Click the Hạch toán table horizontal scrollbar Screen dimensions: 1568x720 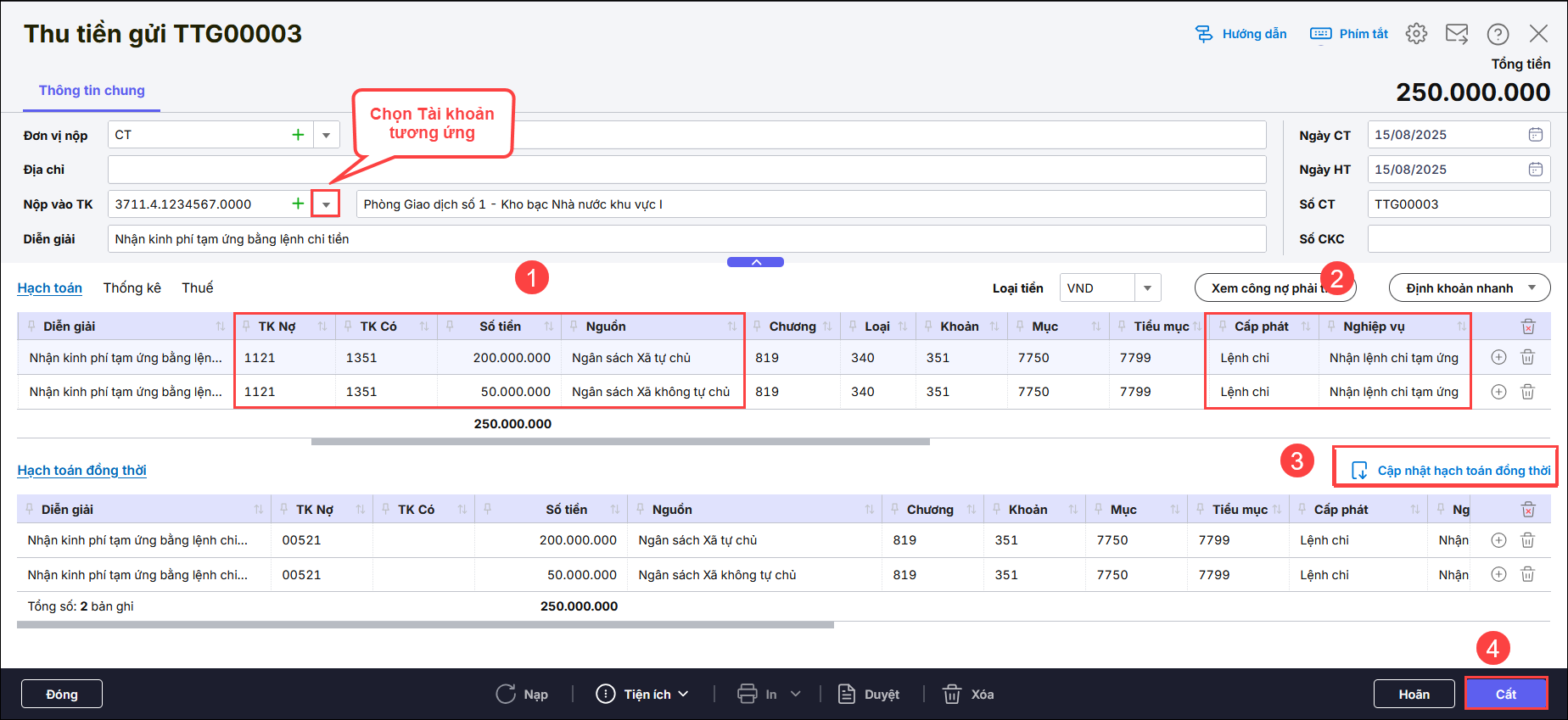point(619,442)
